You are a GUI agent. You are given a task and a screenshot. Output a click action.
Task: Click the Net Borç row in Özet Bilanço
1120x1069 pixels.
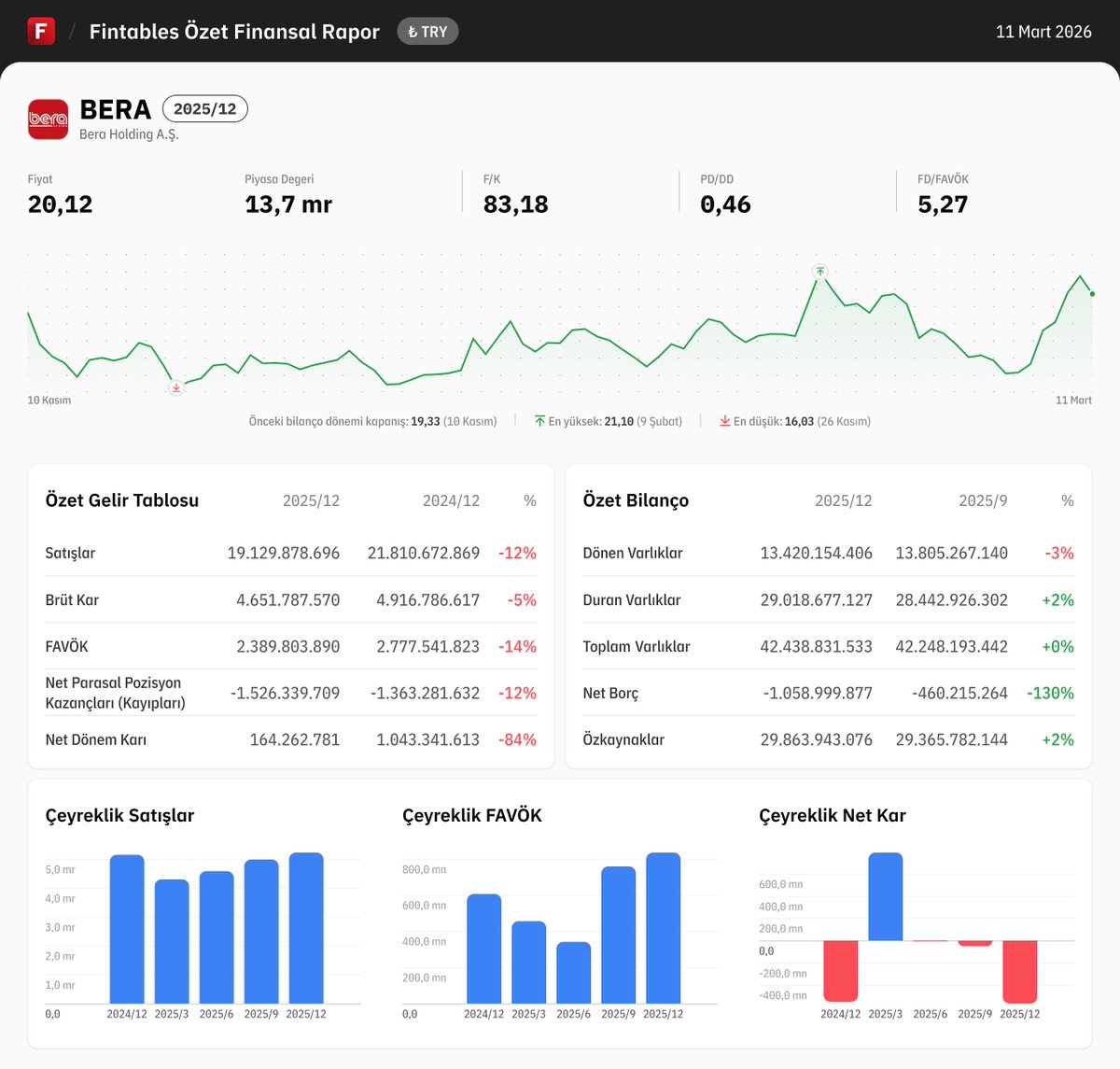pyautogui.click(x=612, y=693)
